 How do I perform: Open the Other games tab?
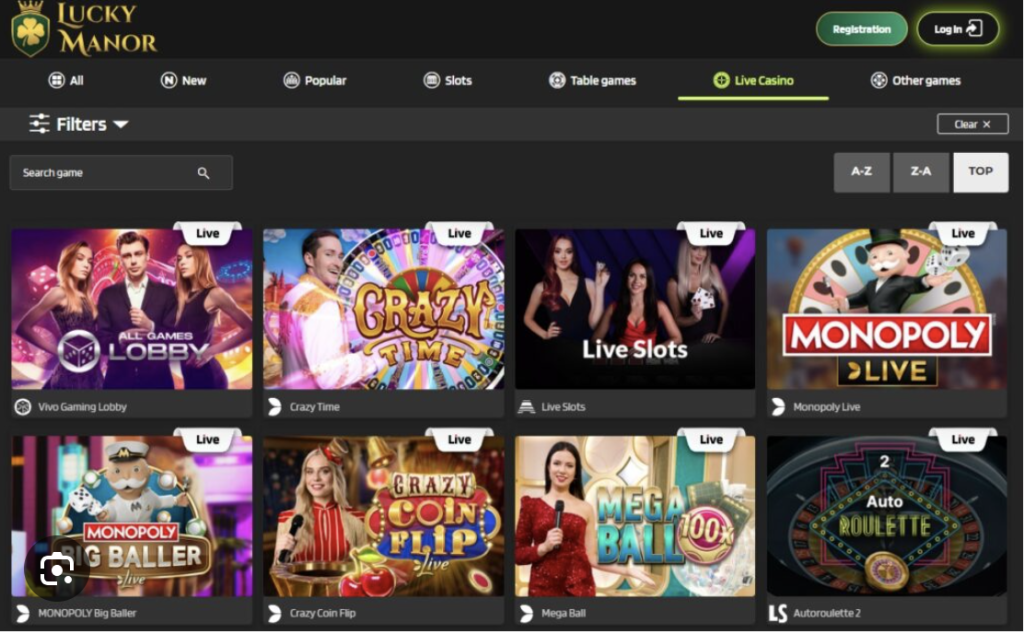[916, 80]
